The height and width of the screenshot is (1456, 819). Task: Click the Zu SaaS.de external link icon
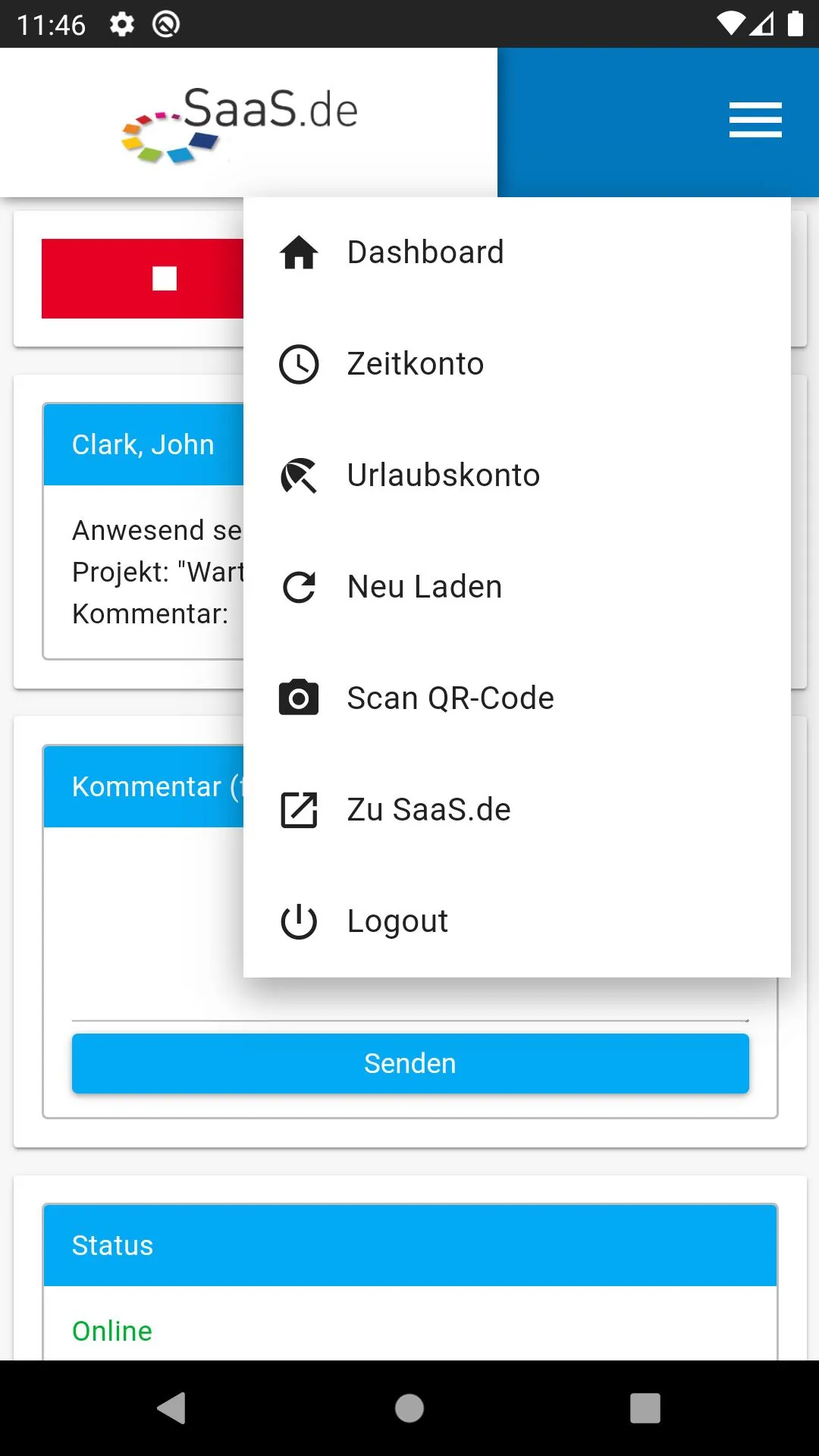[299, 810]
